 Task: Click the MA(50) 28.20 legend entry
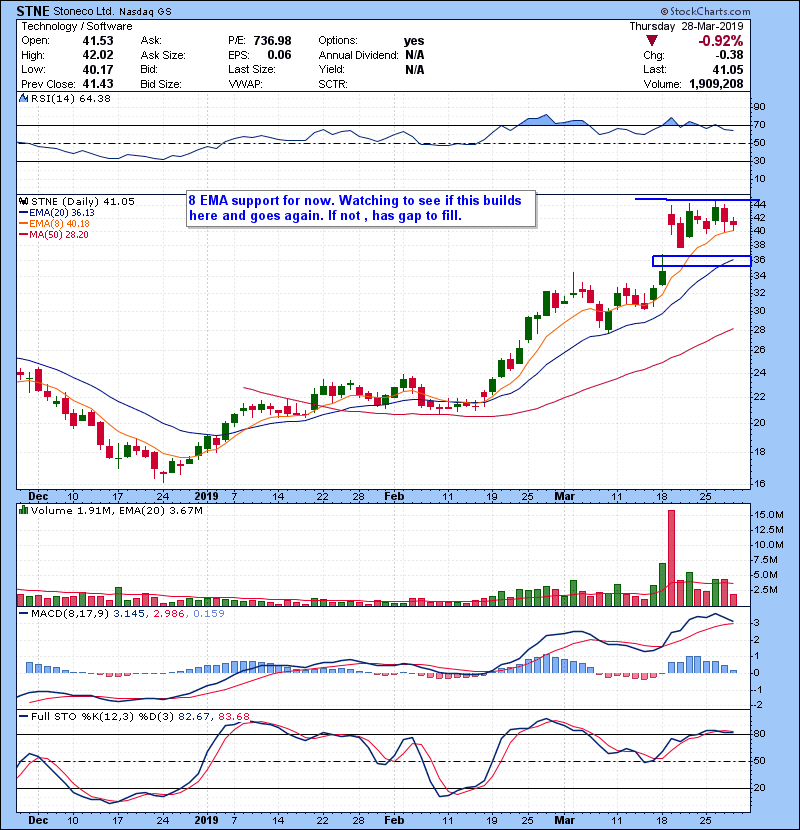point(54,234)
